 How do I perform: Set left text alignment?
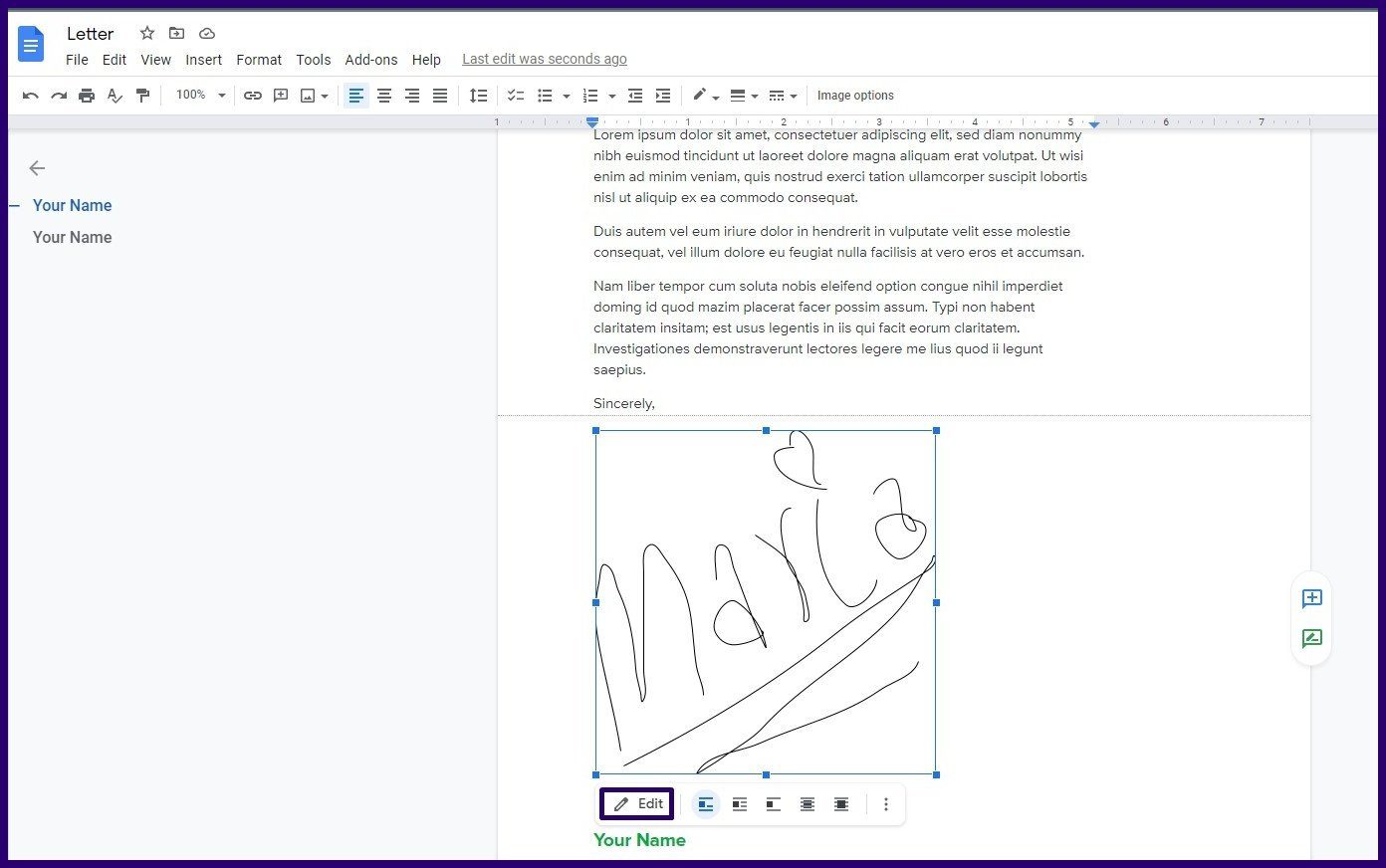tap(356, 96)
